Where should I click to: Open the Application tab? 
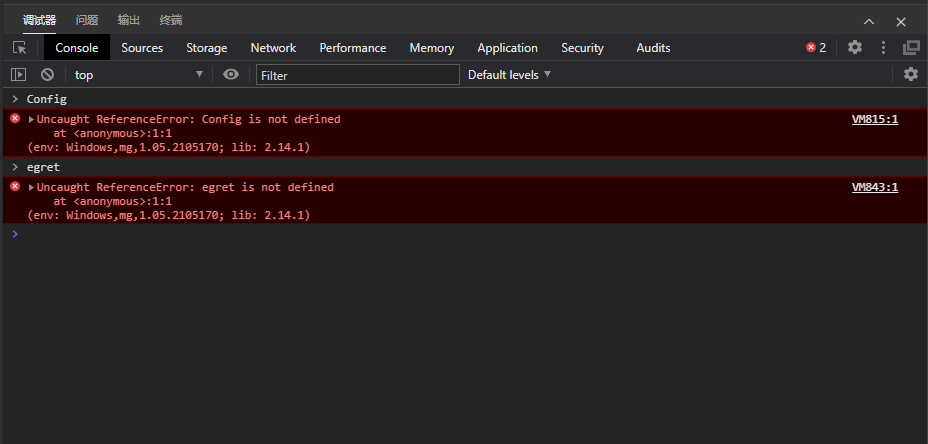pyautogui.click(x=508, y=47)
